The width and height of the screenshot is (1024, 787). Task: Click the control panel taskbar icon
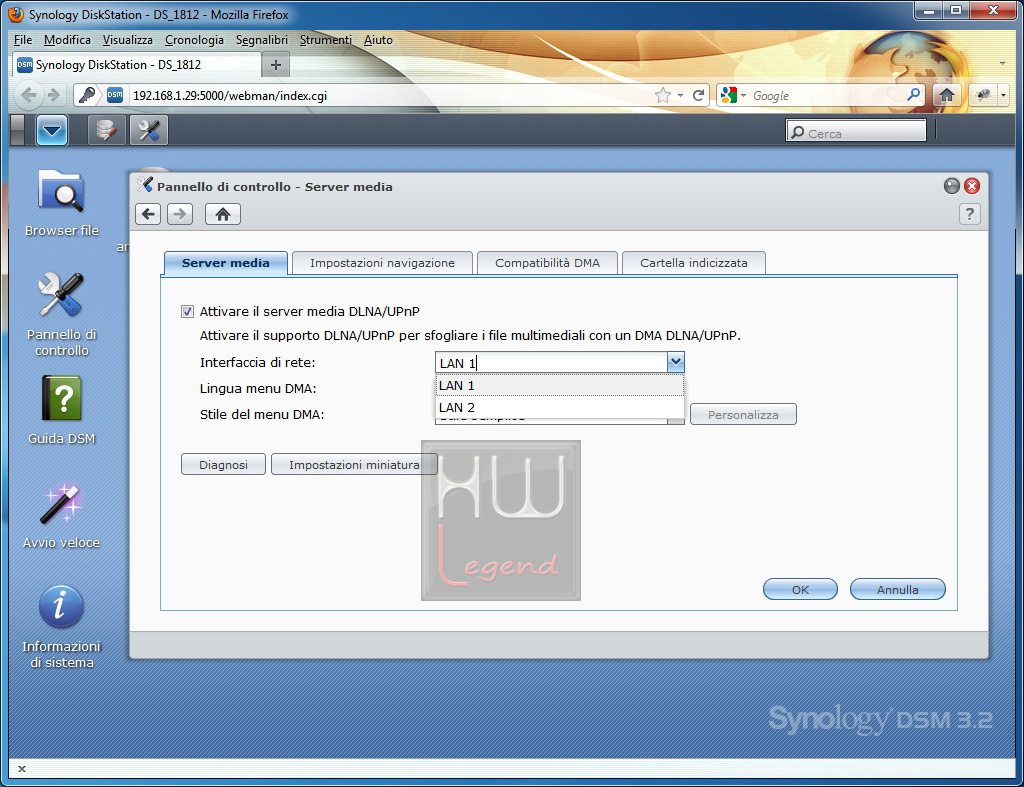(148, 131)
